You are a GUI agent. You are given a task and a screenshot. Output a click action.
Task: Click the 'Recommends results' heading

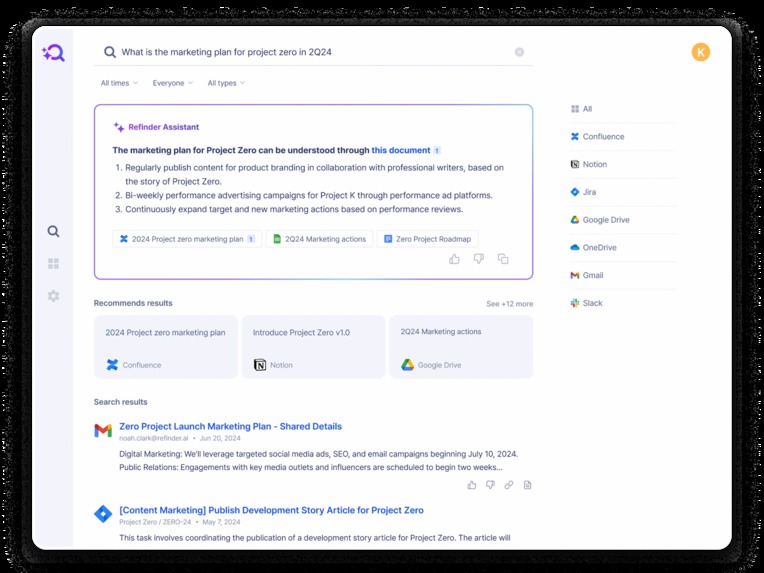133,303
